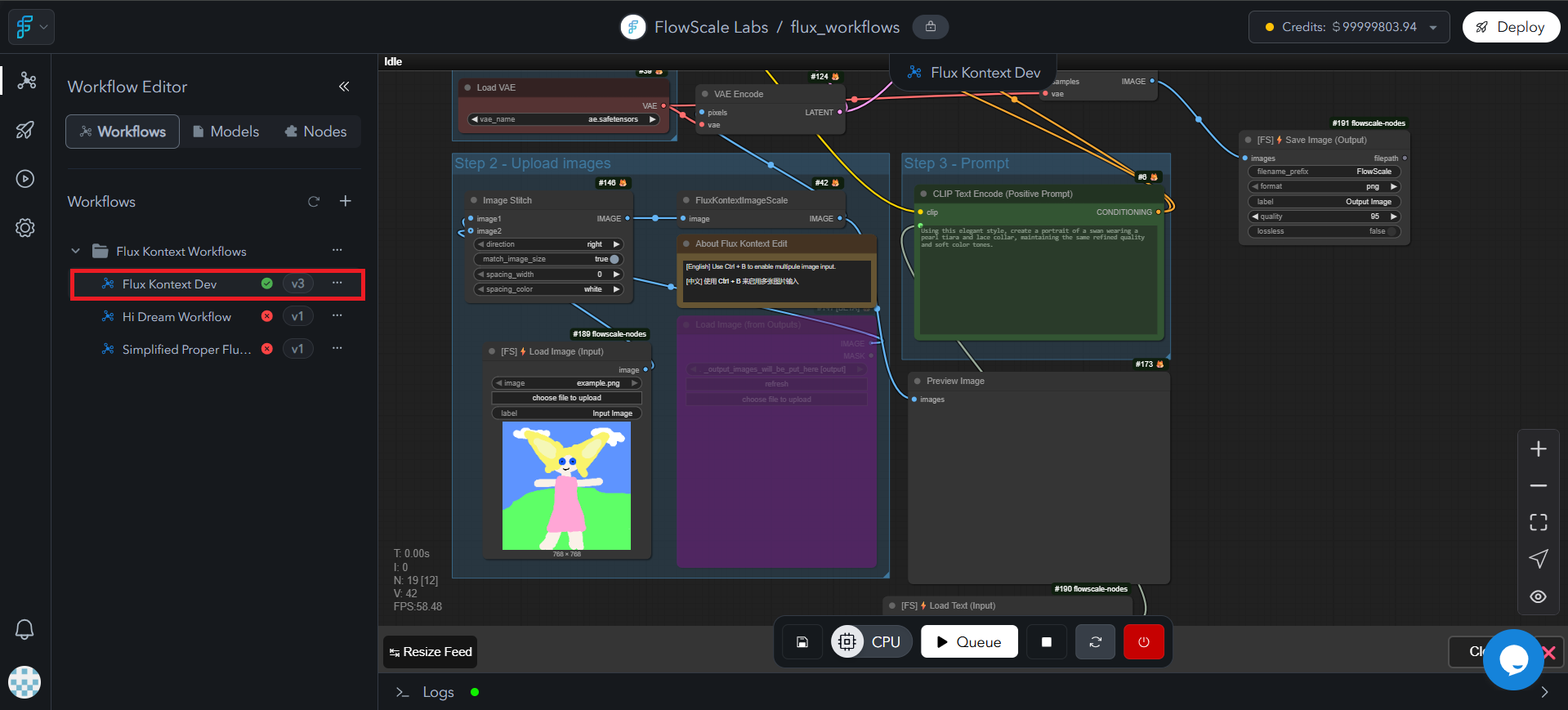Edit the positive prompt text box

click(x=1039, y=279)
